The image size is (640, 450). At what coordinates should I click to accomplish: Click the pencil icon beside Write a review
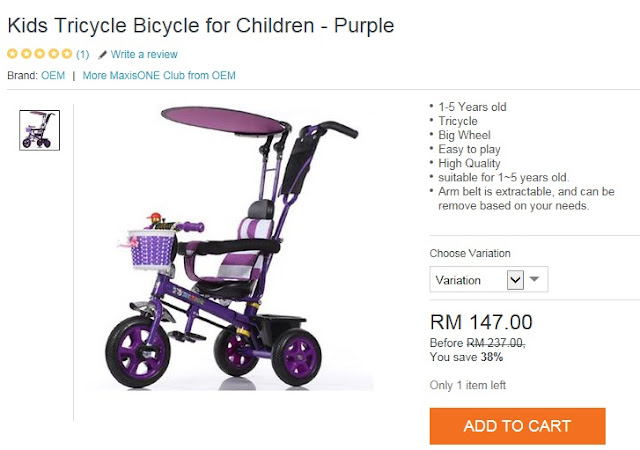(102, 55)
